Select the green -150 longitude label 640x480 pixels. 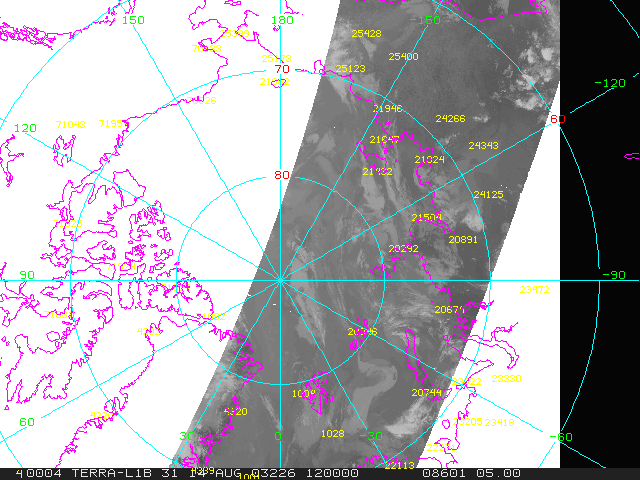click(x=424, y=20)
